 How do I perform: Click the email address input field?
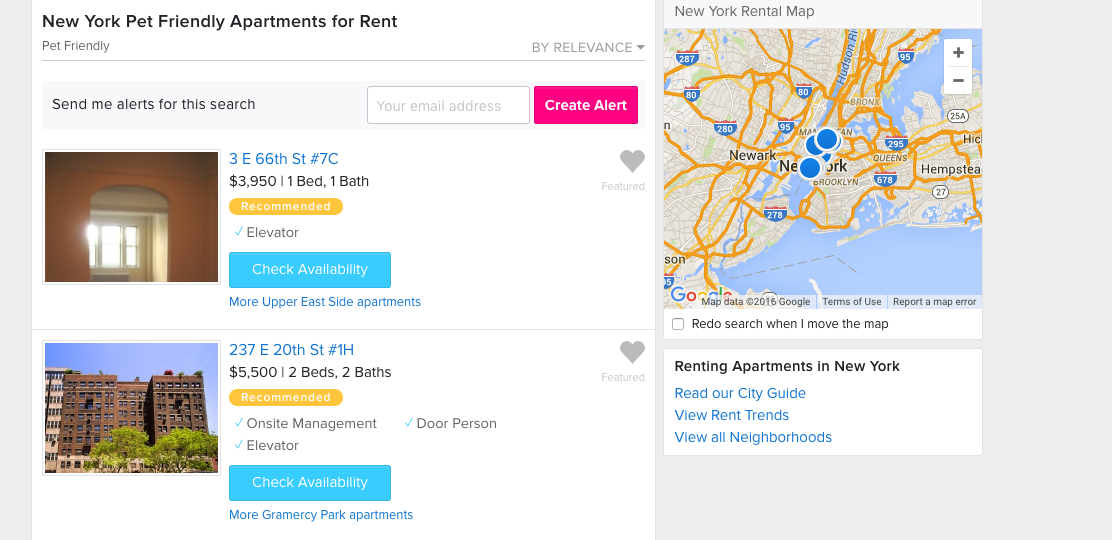[448, 105]
